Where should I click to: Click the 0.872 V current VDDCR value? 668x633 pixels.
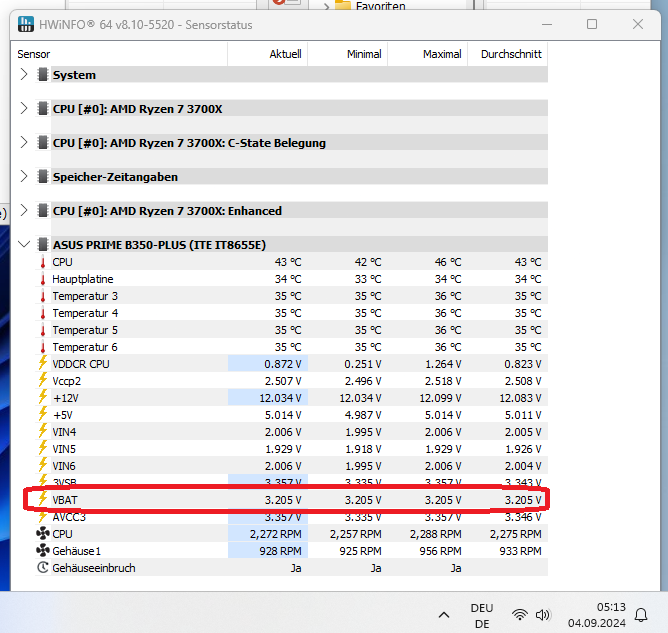click(x=282, y=364)
